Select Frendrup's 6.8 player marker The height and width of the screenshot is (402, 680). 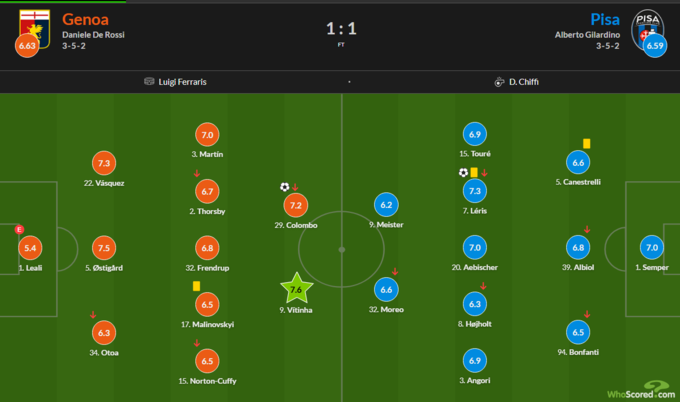tap(207, 248)
